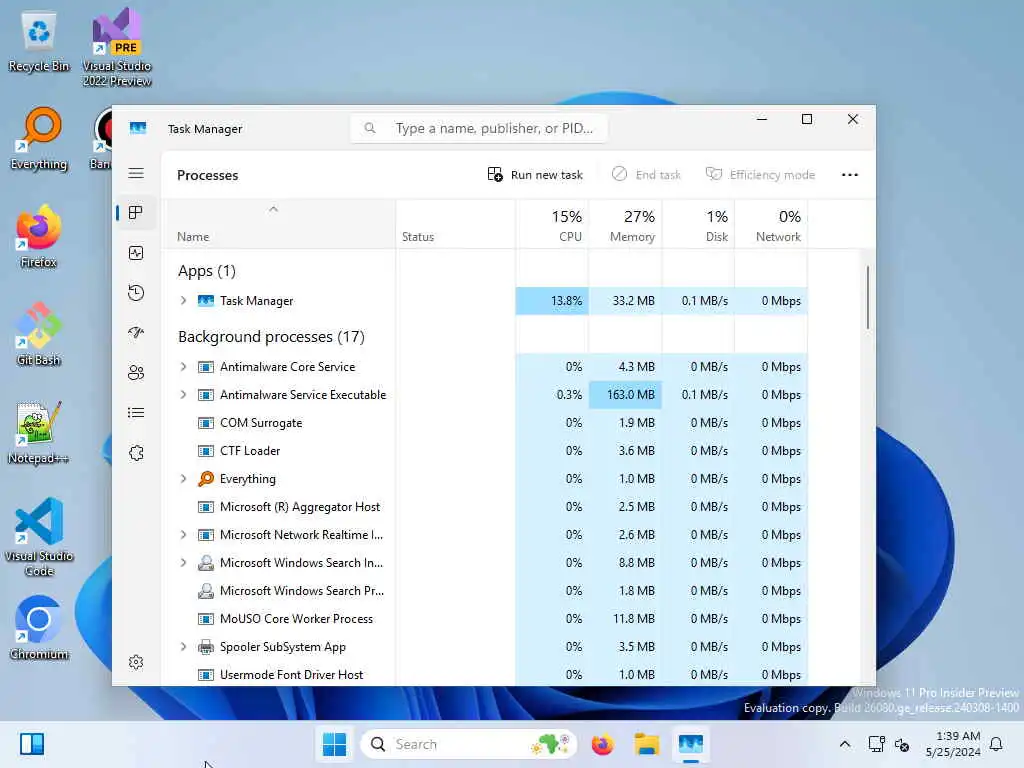The image size is (1024, 768).
Task: Sort processes by Status column header
Action: [x=455, y=224]
